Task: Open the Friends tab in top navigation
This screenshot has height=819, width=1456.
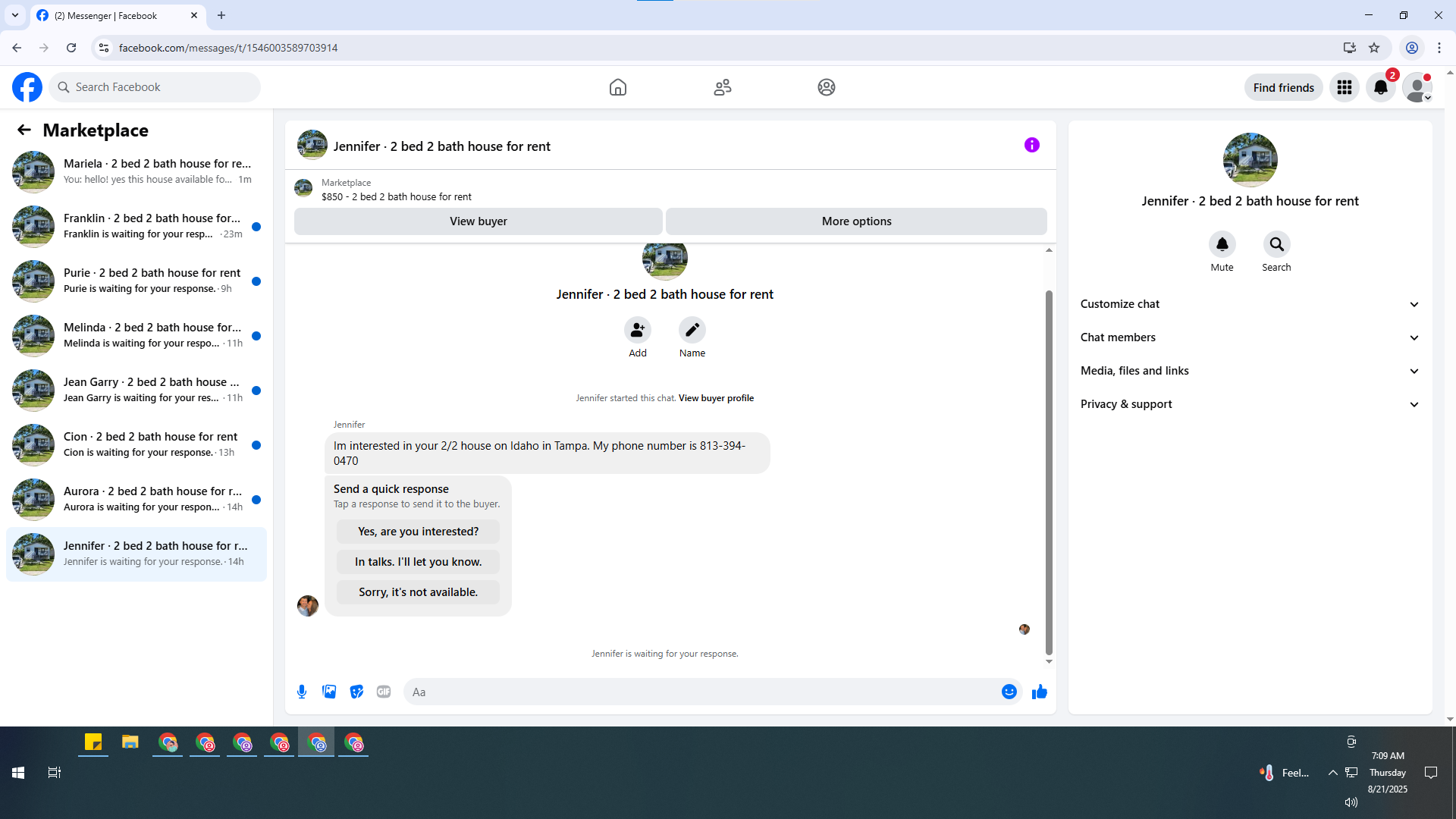Action: 722,87
